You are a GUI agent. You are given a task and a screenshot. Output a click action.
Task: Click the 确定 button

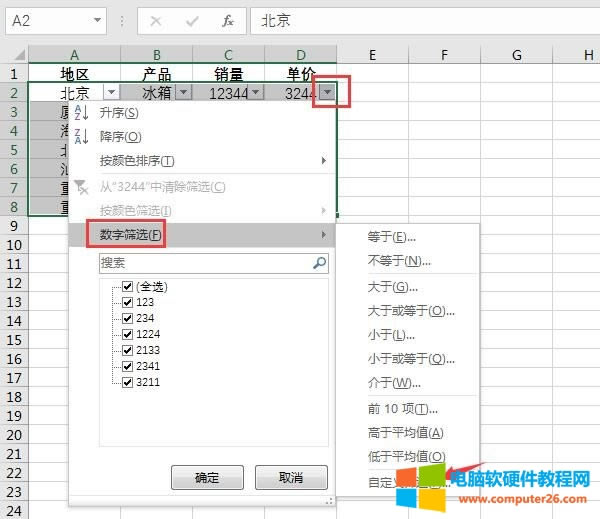click(x=208, y=477)
